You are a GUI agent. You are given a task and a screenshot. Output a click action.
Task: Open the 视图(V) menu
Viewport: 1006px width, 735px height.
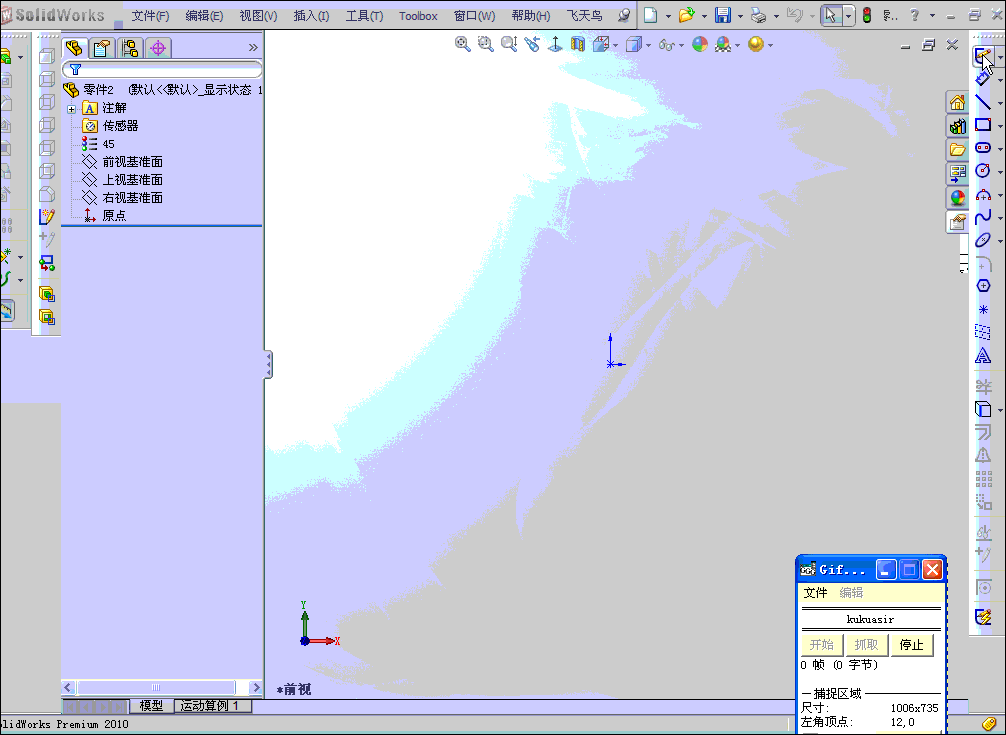click(259, 15)
